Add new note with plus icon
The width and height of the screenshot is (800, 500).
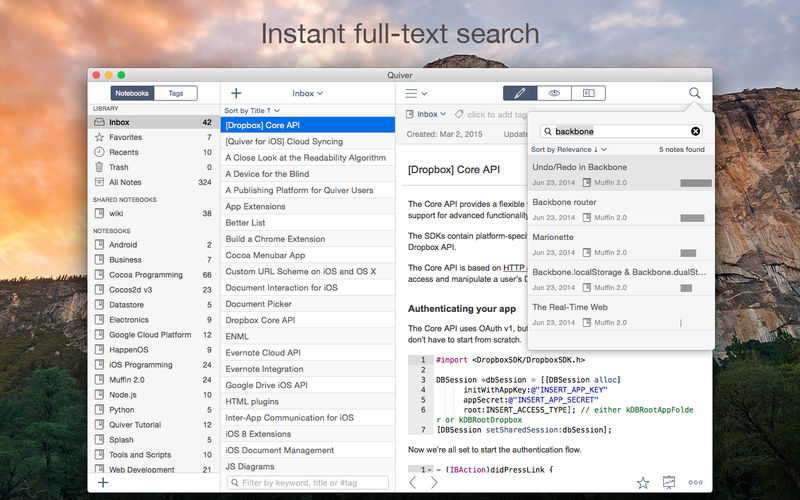[236, 93]
